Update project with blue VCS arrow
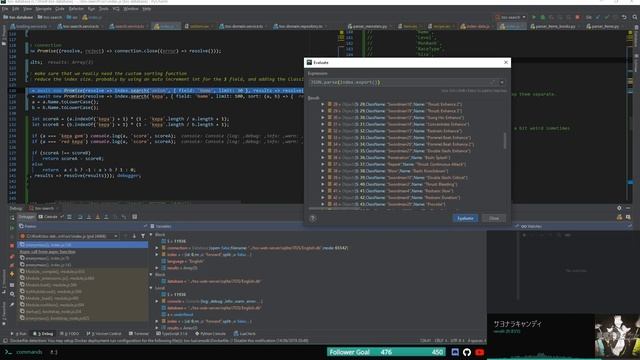This screenshot has width=640, height=360. (x=598, y=17)
